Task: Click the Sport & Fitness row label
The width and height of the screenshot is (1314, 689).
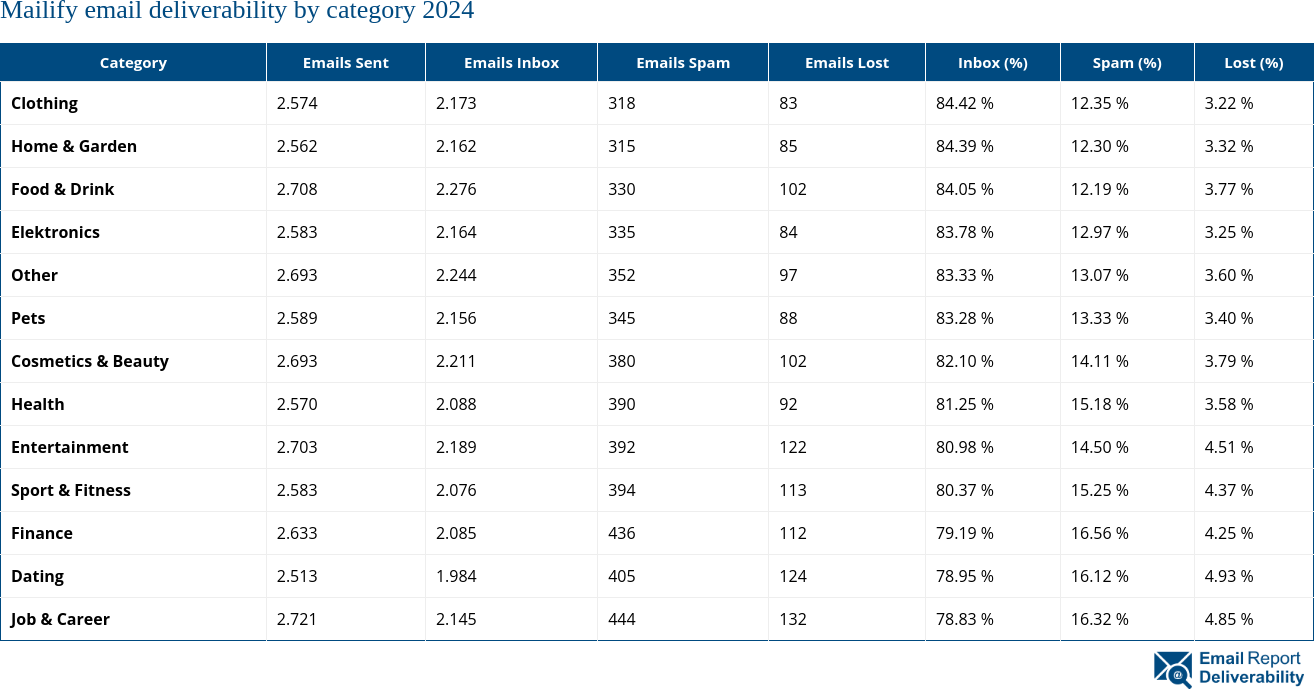Action: pyautogui.click(x=71, y=490)
